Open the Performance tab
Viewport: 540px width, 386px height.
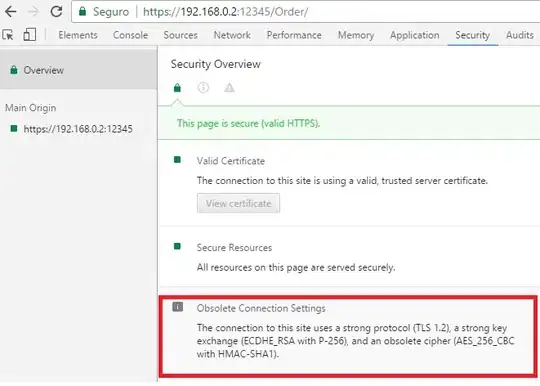[x=294, y=35]
